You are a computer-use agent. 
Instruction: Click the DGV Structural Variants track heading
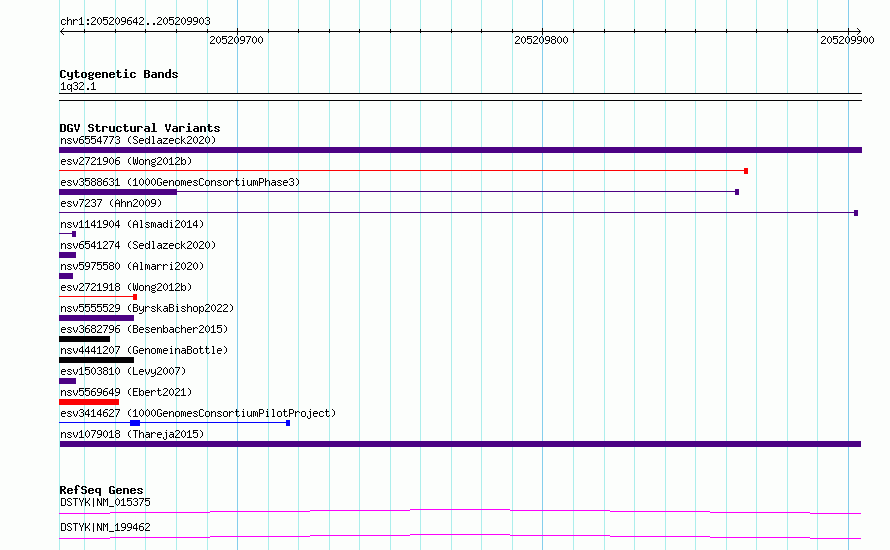click(140, 128)
